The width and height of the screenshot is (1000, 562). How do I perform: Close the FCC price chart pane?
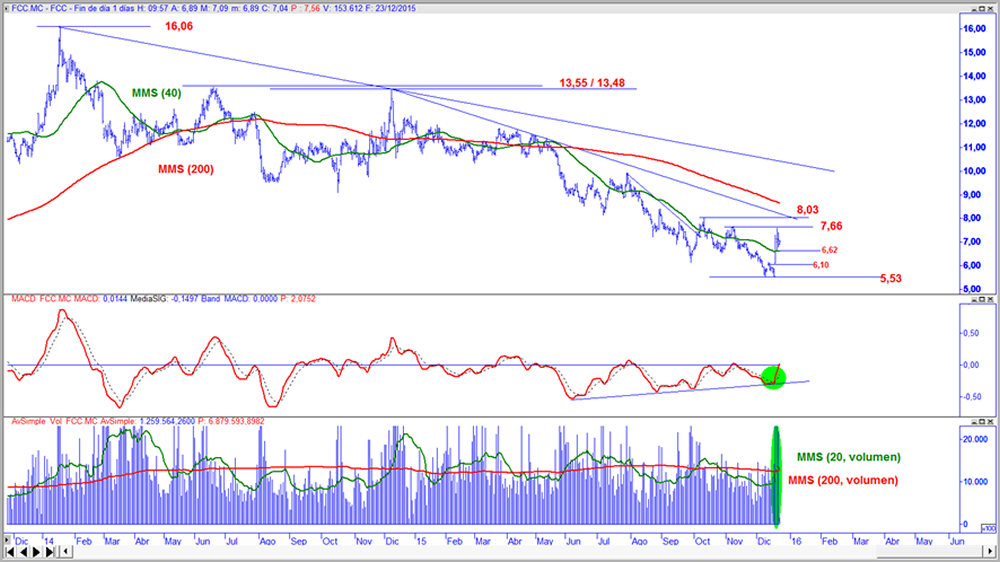tap(990, 8)
